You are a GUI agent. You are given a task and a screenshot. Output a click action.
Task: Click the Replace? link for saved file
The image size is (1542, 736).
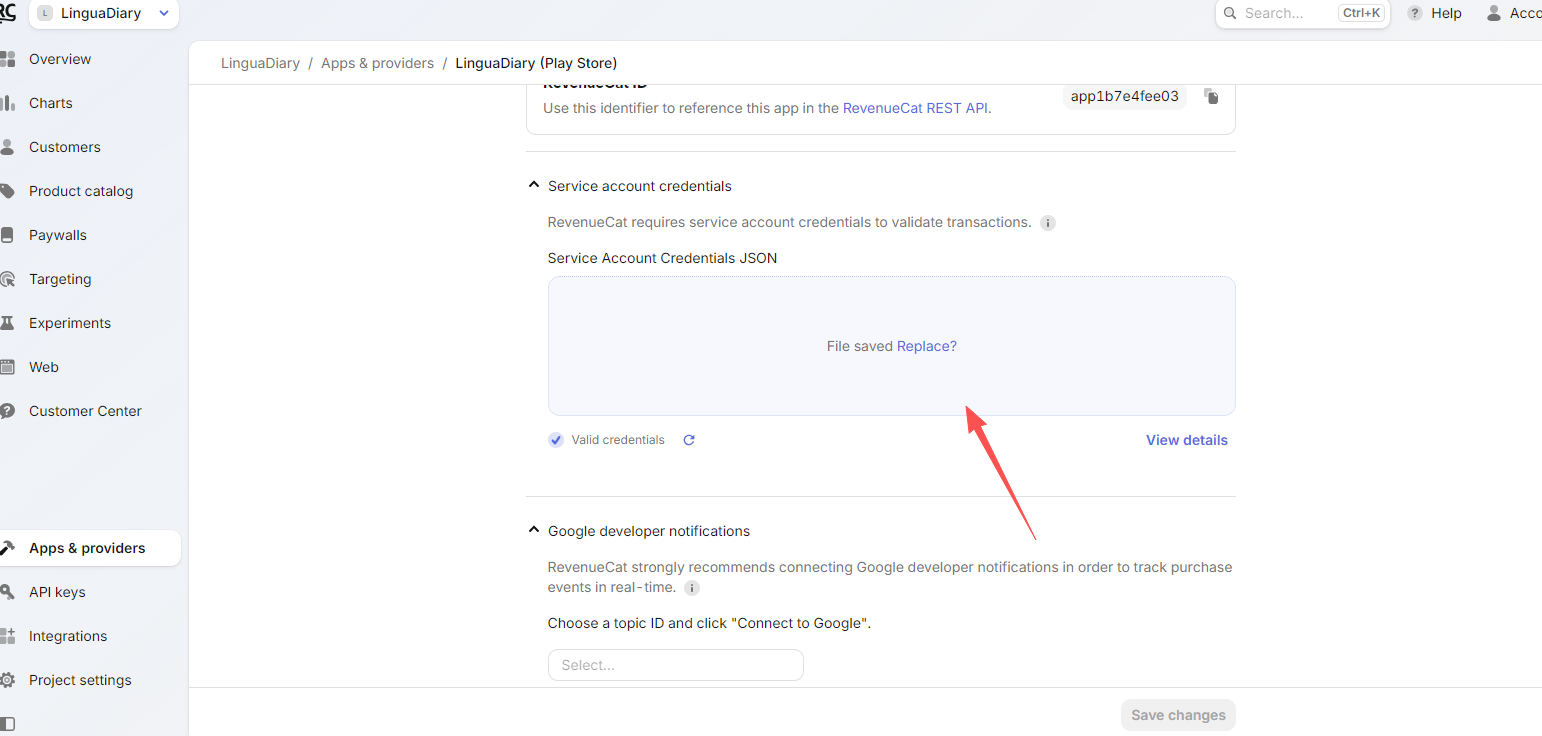coord(927,346)
